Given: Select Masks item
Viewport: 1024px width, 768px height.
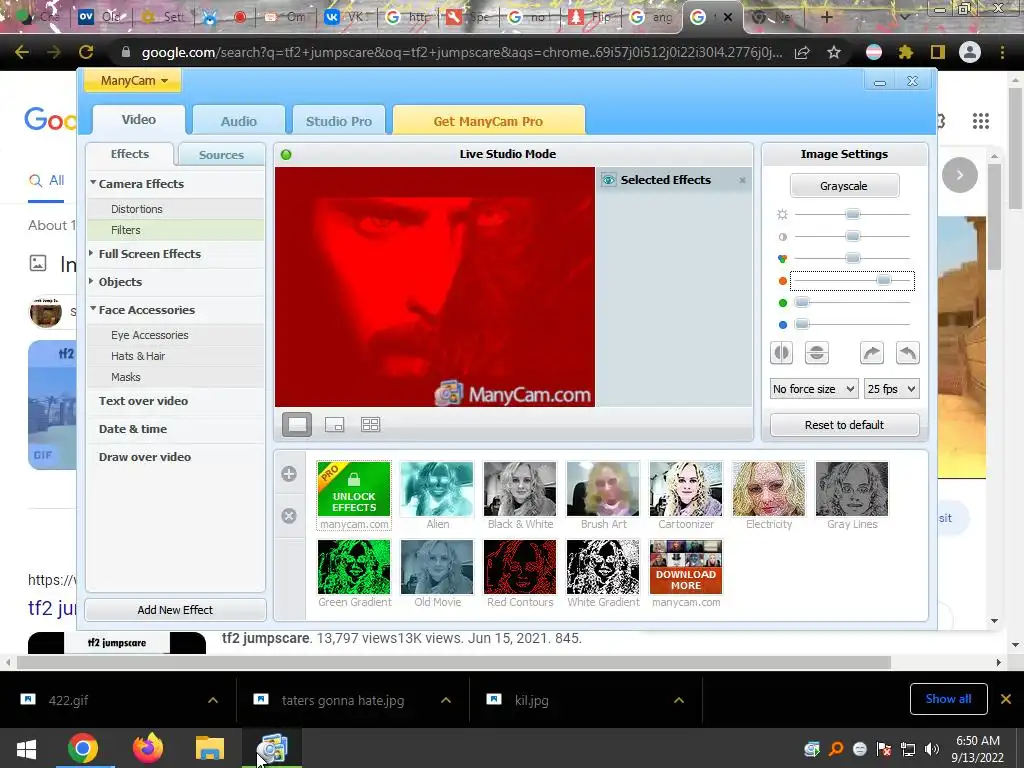Looking at the screenshot, I should pyautogui.click(x=176, y=377).
